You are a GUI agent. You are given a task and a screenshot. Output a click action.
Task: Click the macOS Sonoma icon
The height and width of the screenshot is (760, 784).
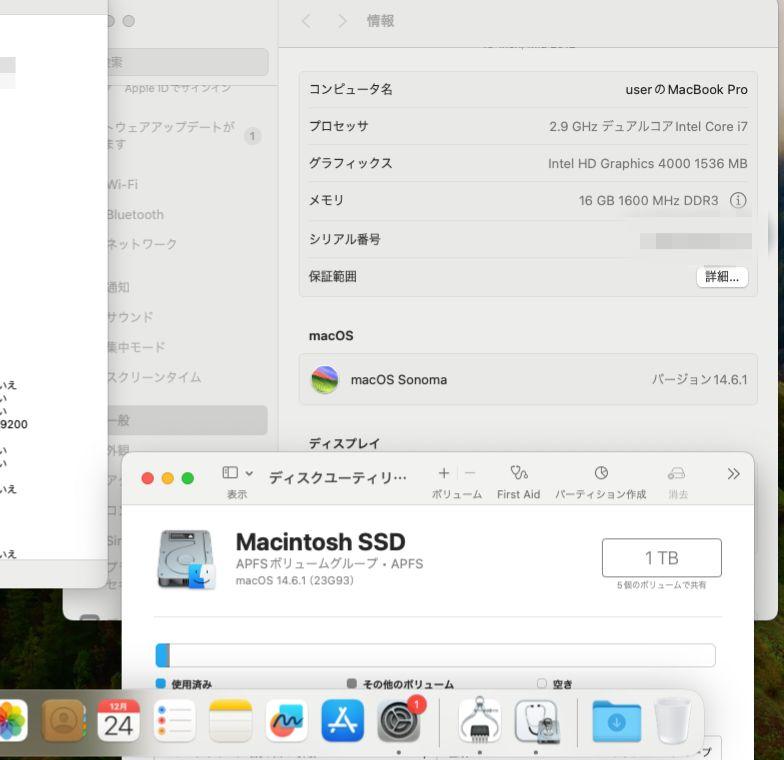tap(324, 380)
